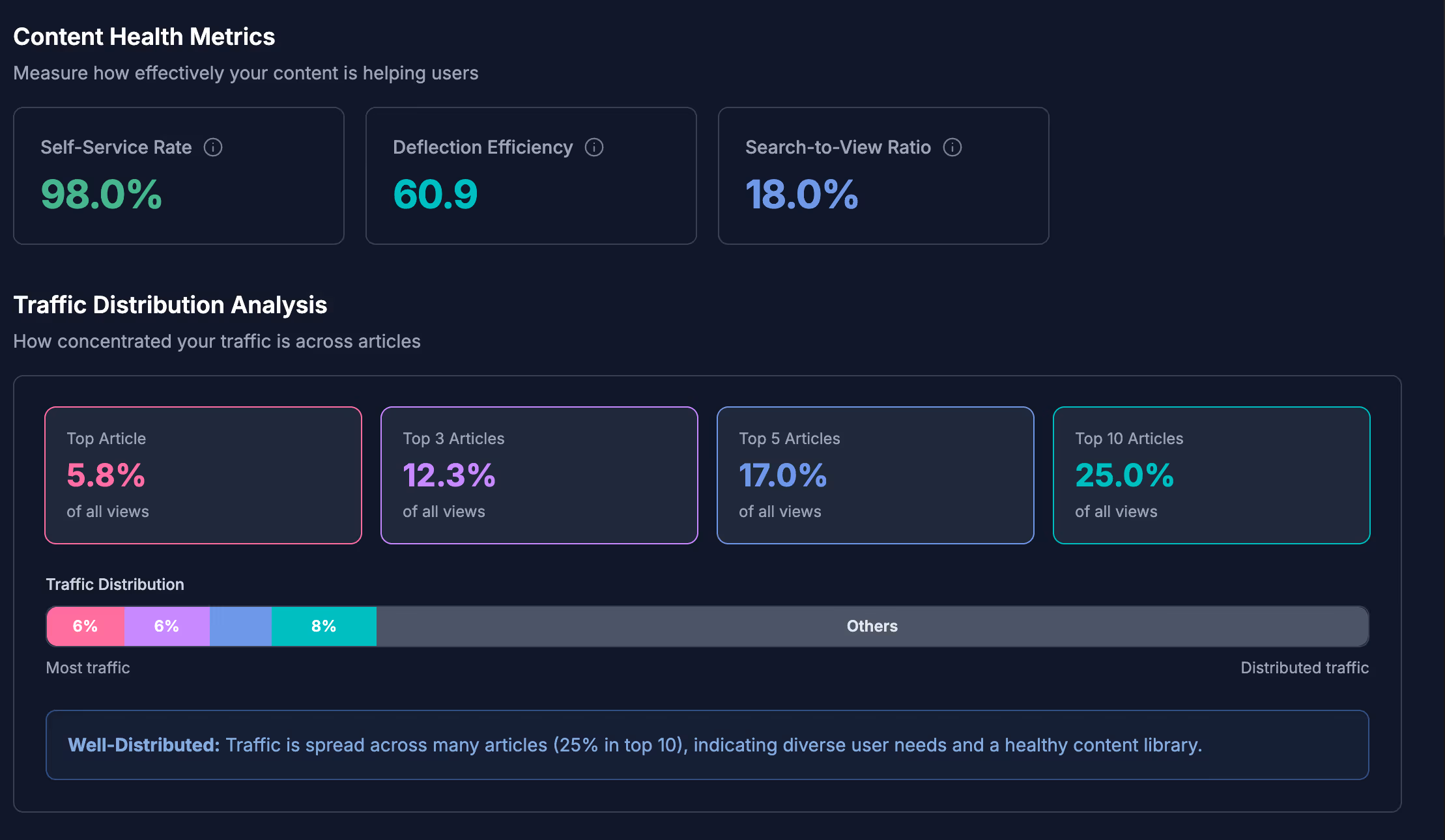This screenshot has width=1445, height=840.
Task: Select the Top Article 5.8% card
Action: pos(203,475)
